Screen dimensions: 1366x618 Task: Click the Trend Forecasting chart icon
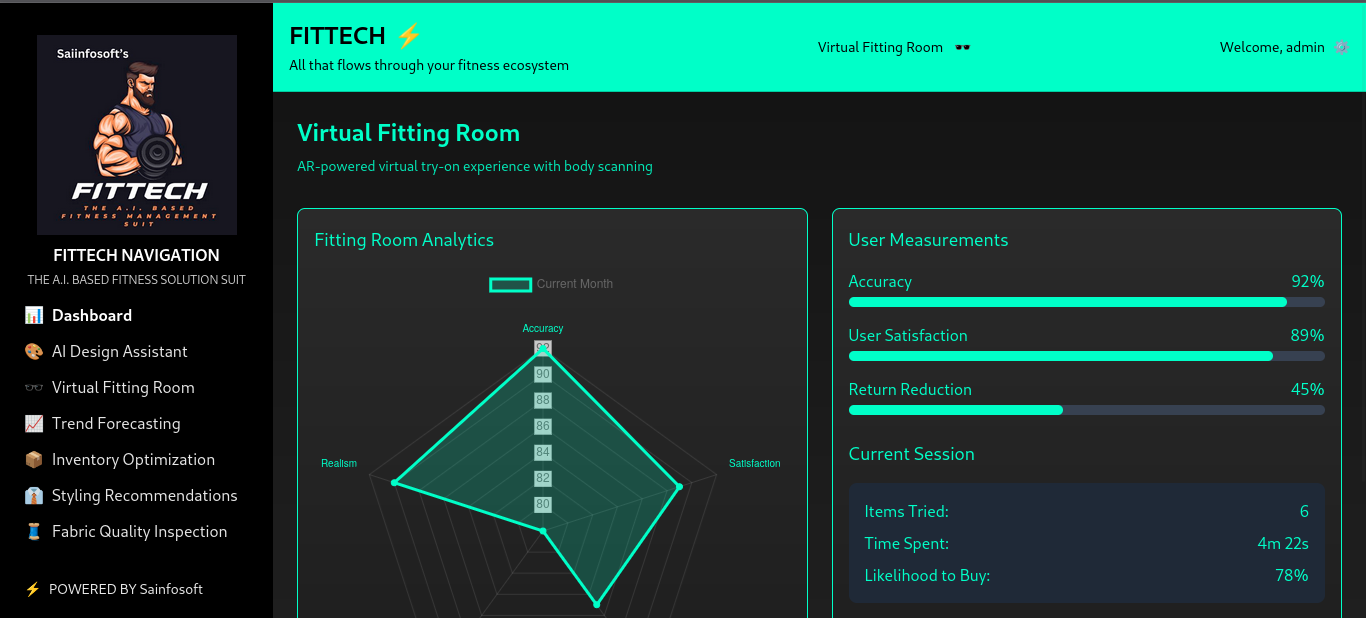(x=34, y=423)
